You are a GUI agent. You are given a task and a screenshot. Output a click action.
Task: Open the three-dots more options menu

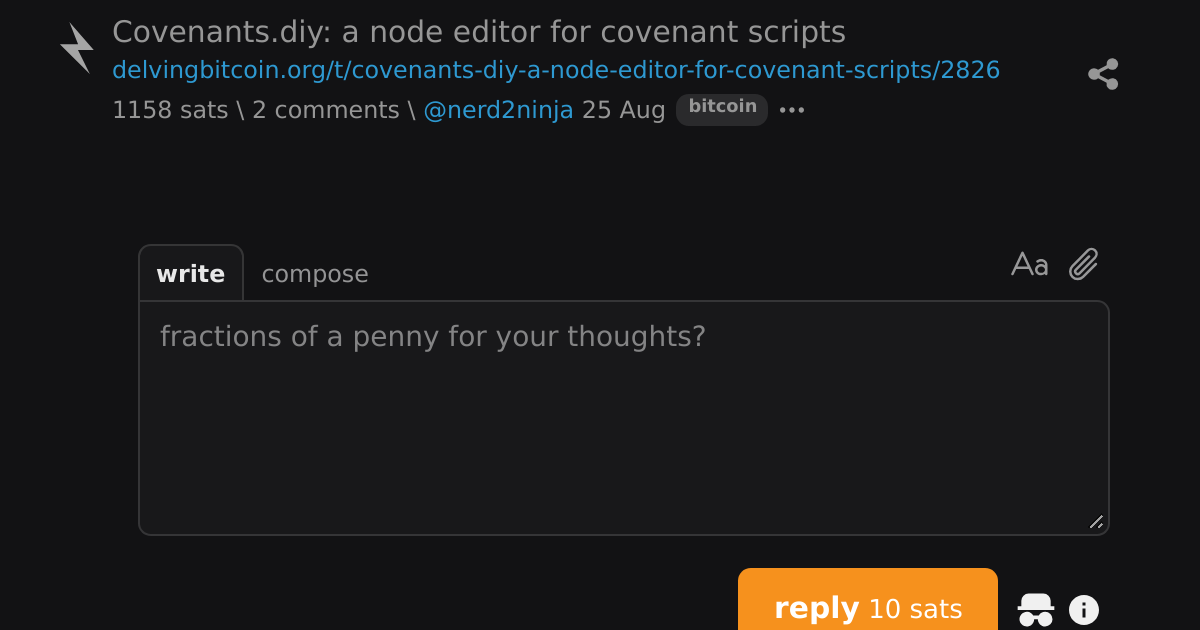click(792, 111)
